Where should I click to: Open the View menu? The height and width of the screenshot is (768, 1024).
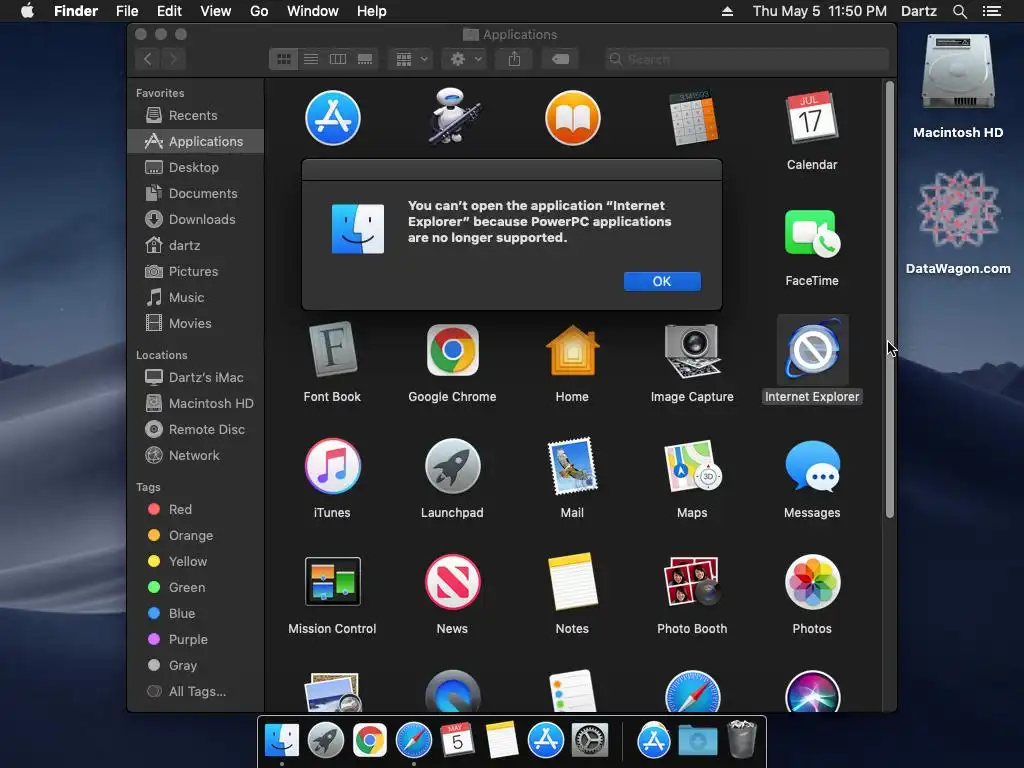(x=216, y=11)
